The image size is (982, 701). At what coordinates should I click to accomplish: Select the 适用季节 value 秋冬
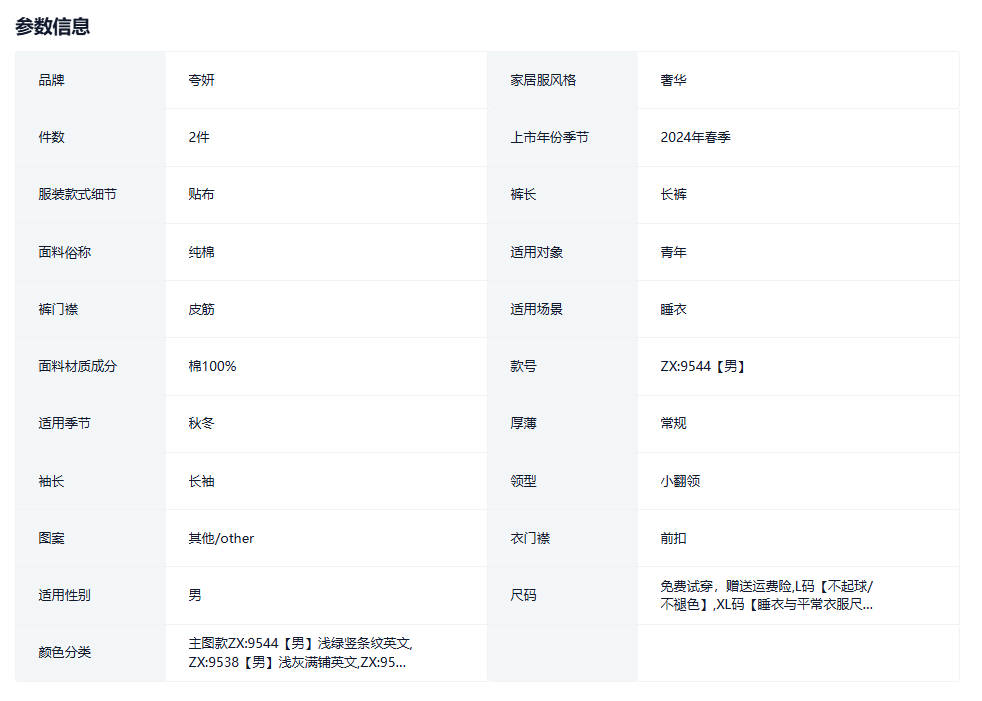pyautogui.click(x=201, y=423)
